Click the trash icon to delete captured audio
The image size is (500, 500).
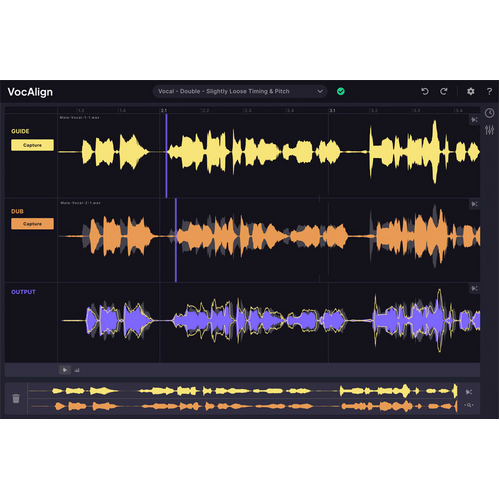click(16, 398)
